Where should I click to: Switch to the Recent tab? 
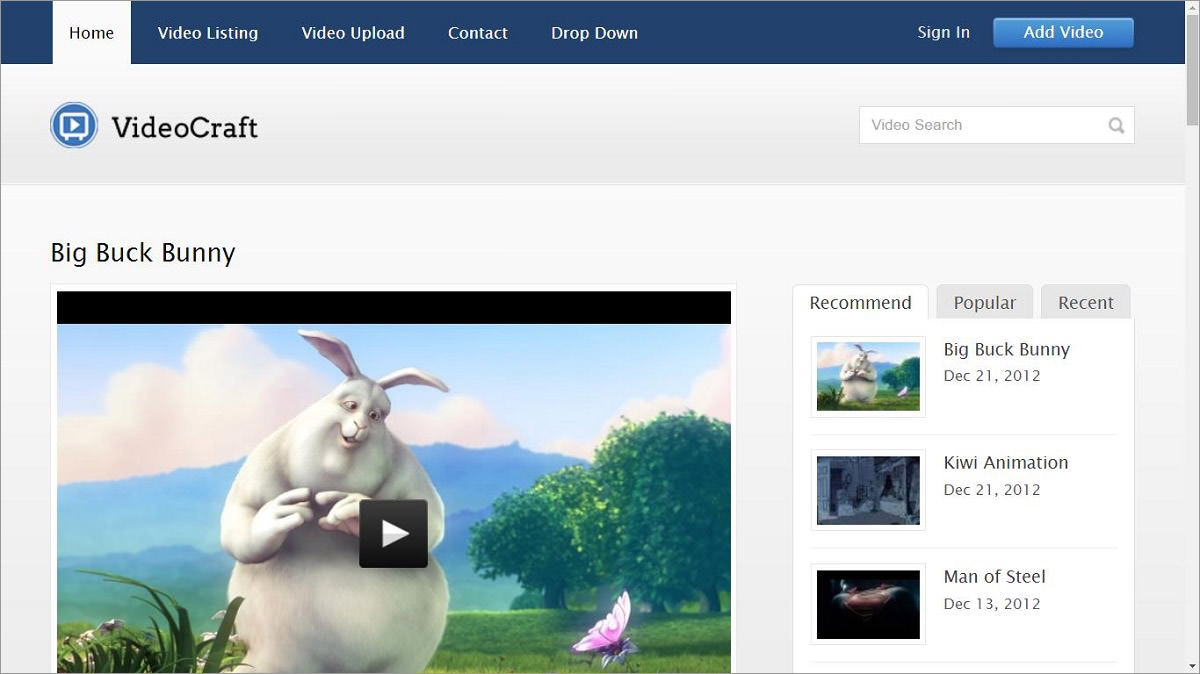(1086, 302)
